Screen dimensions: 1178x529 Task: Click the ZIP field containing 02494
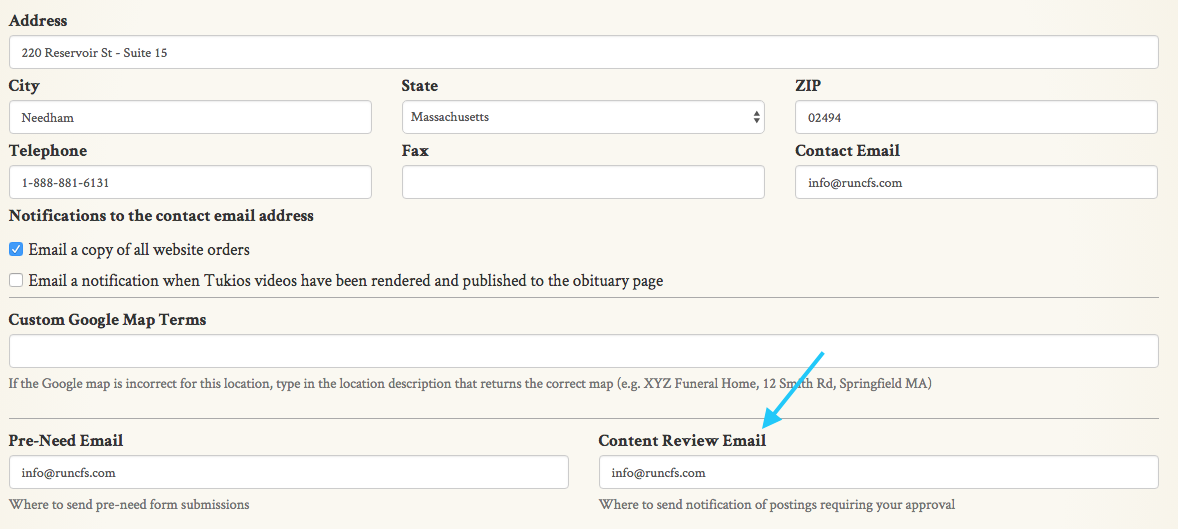pyautogui.click(x=976, y=117)
